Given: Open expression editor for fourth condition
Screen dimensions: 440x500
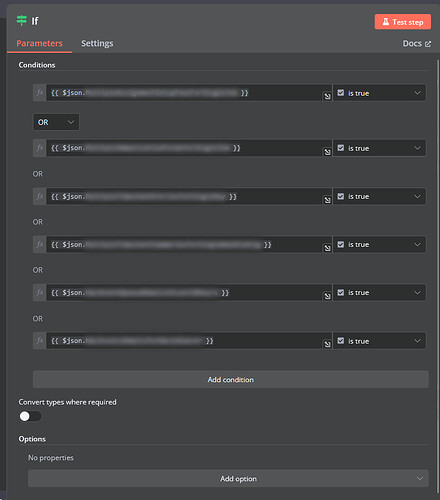Looking at the screenshot, I should [x=327, y=248].
